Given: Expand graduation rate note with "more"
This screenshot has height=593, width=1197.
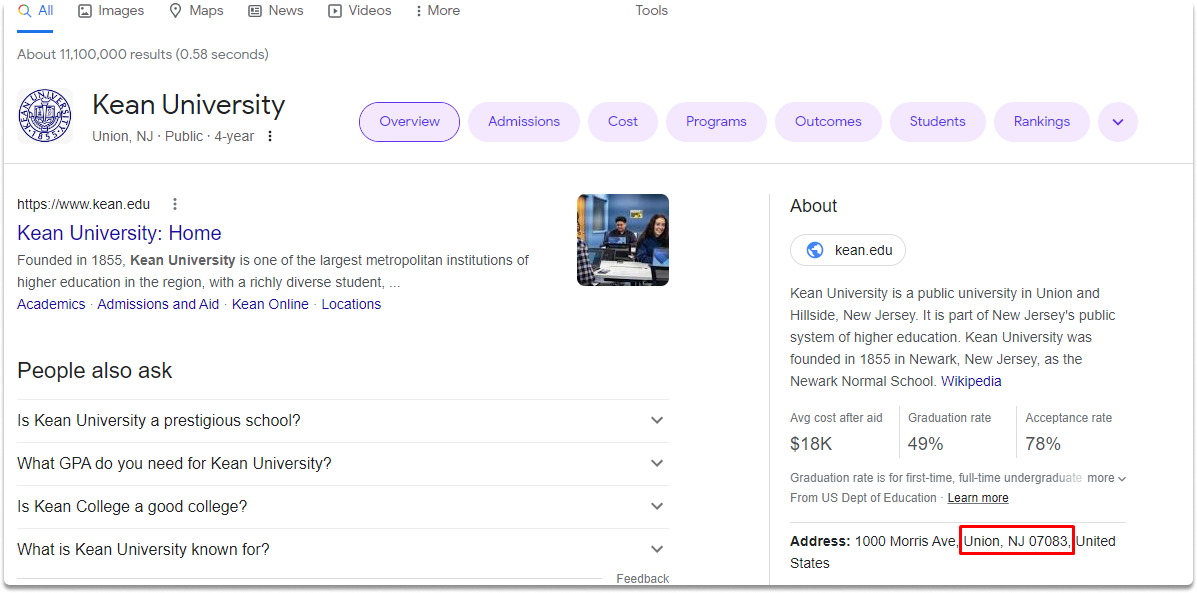Looking at the screenshot, I should pos(1107,478).
